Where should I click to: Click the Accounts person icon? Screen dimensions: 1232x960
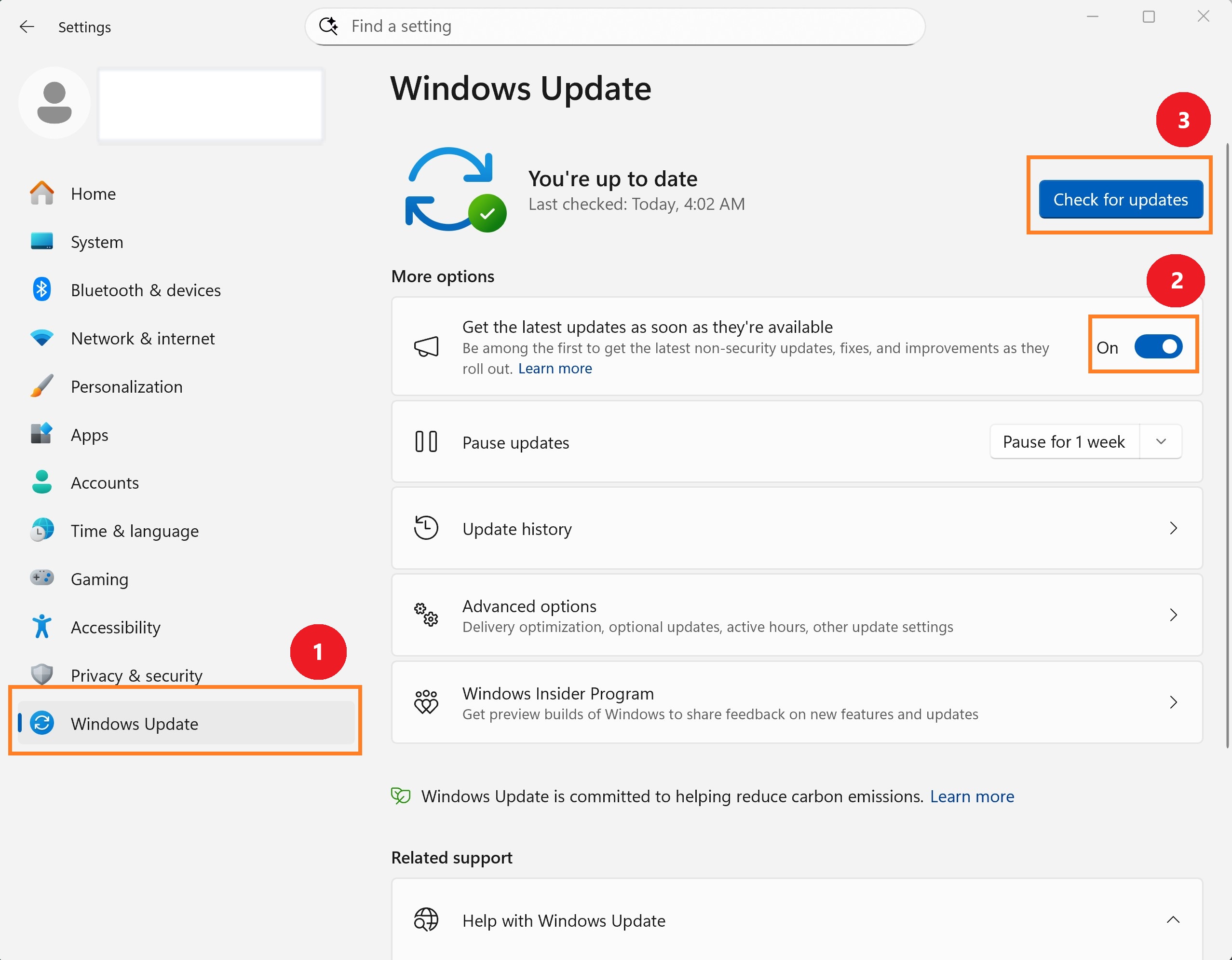[42, 482]
